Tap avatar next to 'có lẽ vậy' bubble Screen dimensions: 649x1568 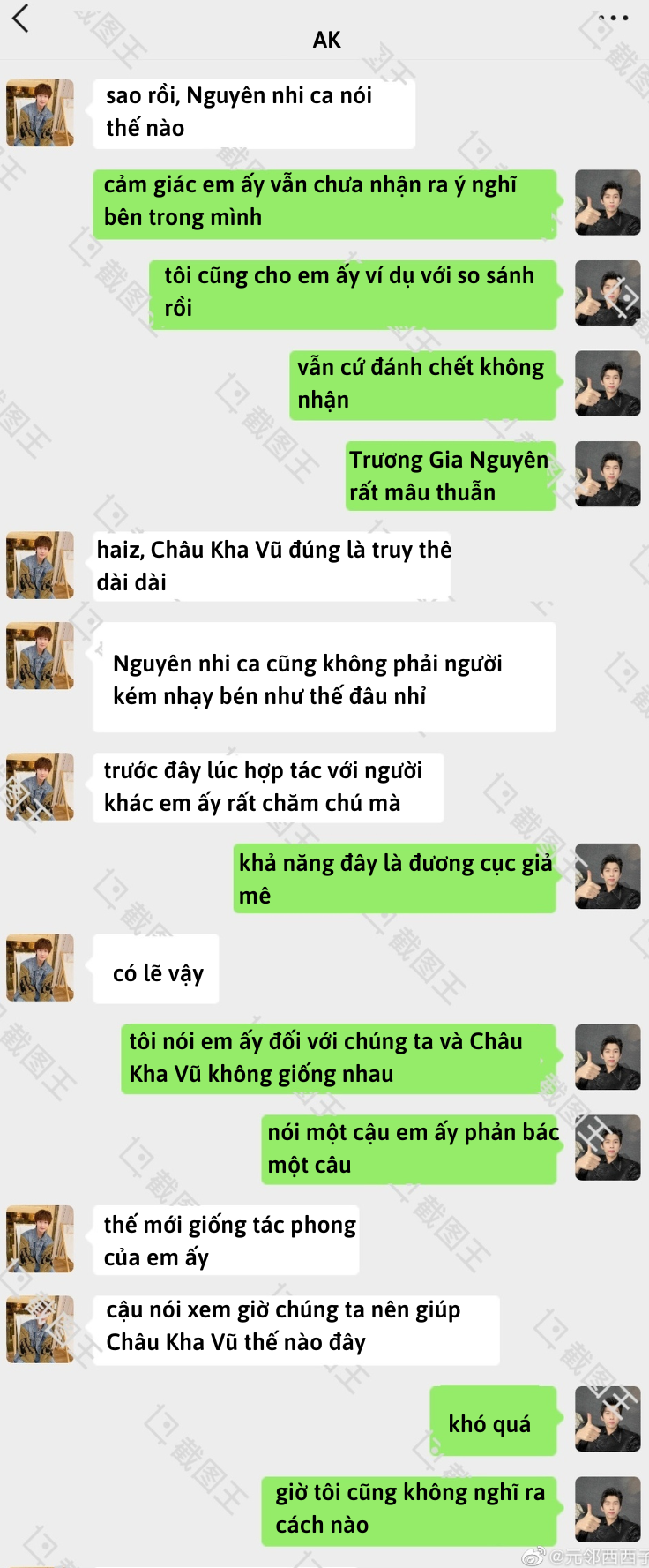(x=40, y=967)
